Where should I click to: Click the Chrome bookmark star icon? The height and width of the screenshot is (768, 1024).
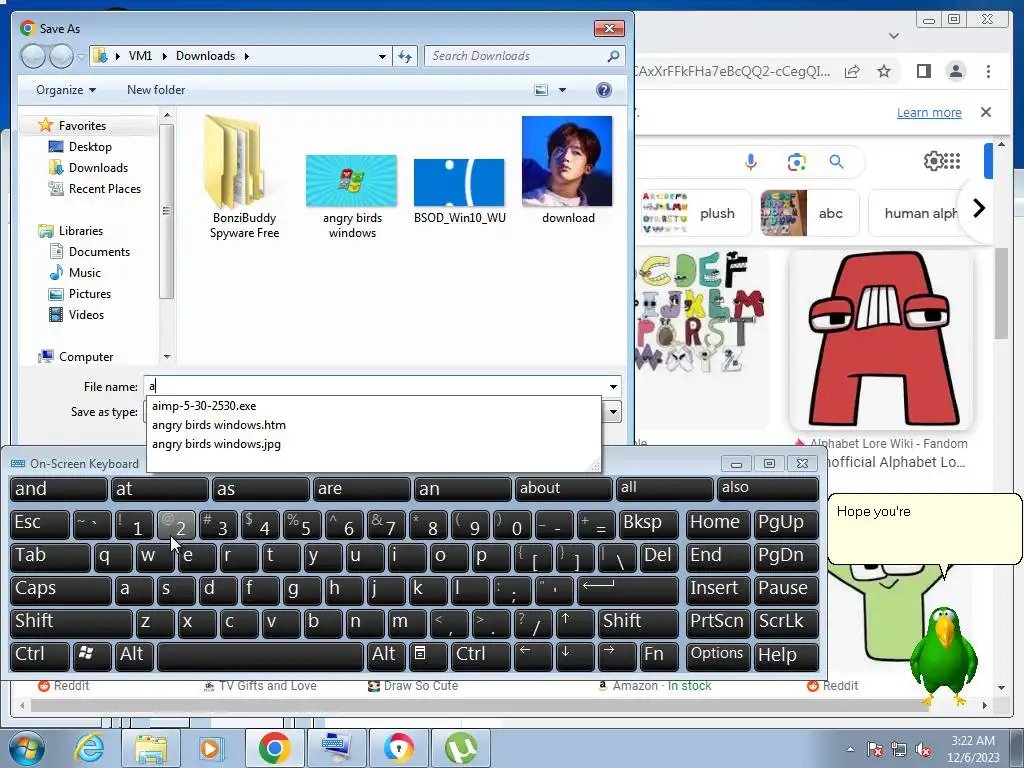click(x=884, y=71)
